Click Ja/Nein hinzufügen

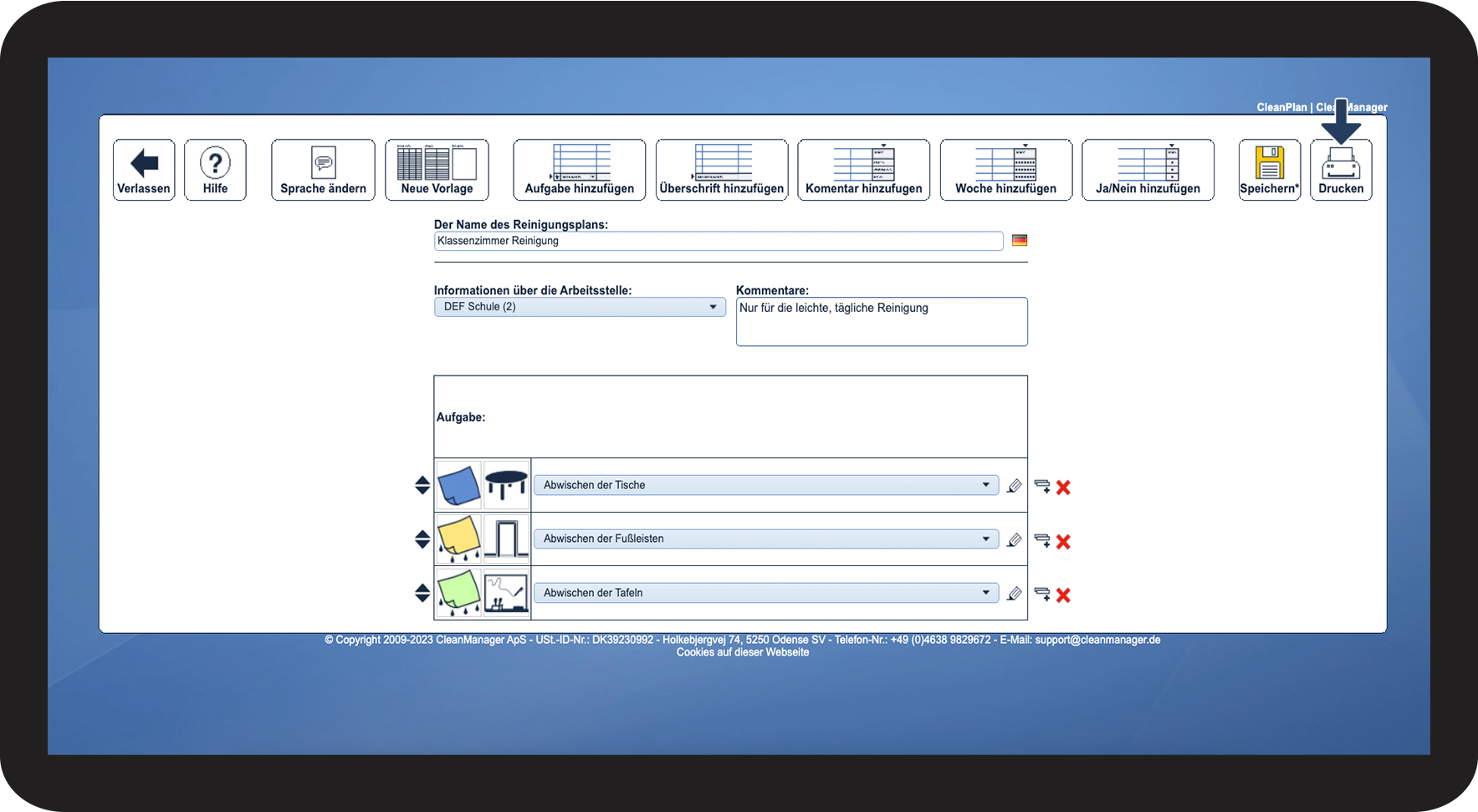coord(1148,170)
